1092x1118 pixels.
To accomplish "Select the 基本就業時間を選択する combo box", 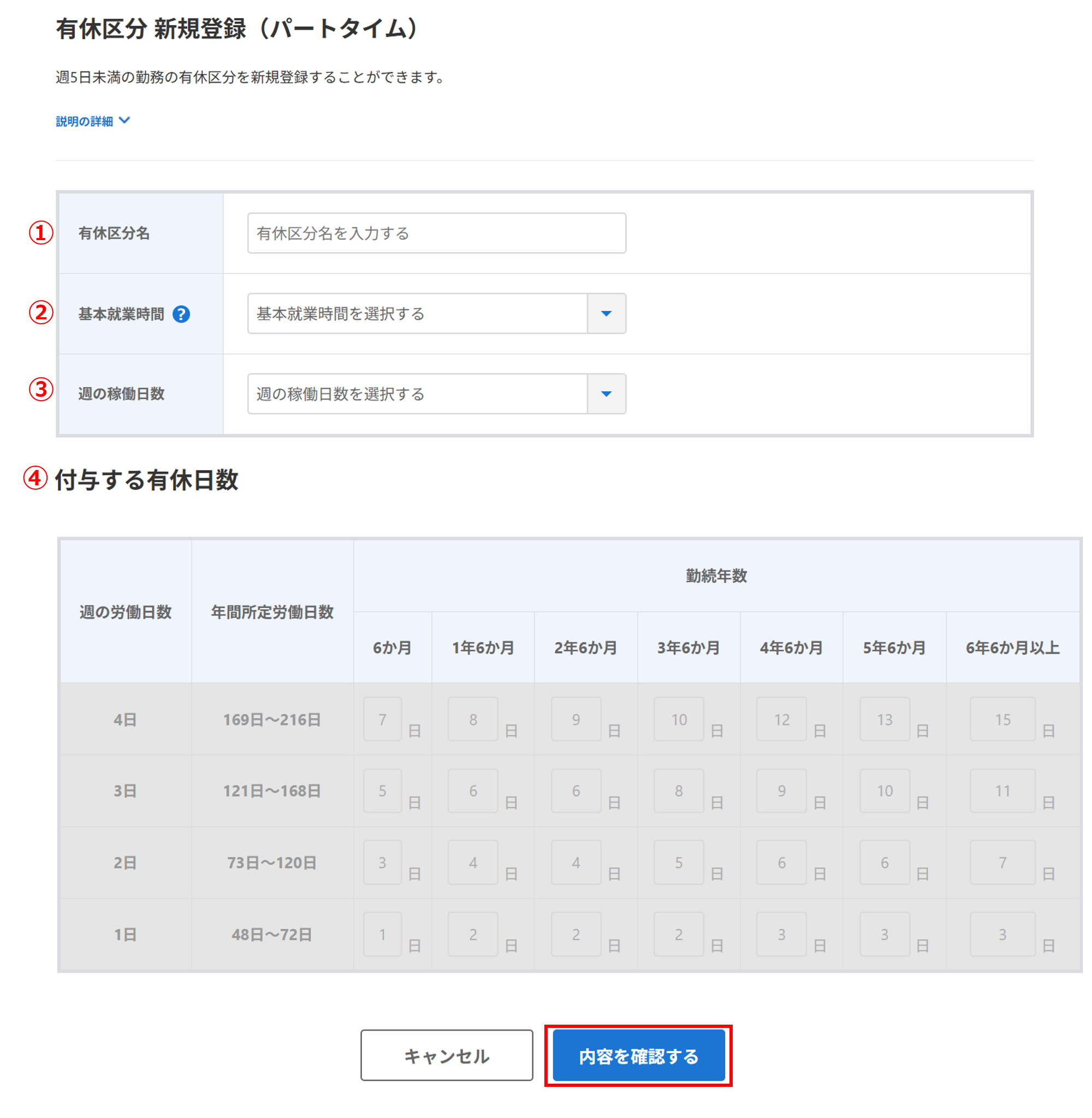I will click(417, 313).
